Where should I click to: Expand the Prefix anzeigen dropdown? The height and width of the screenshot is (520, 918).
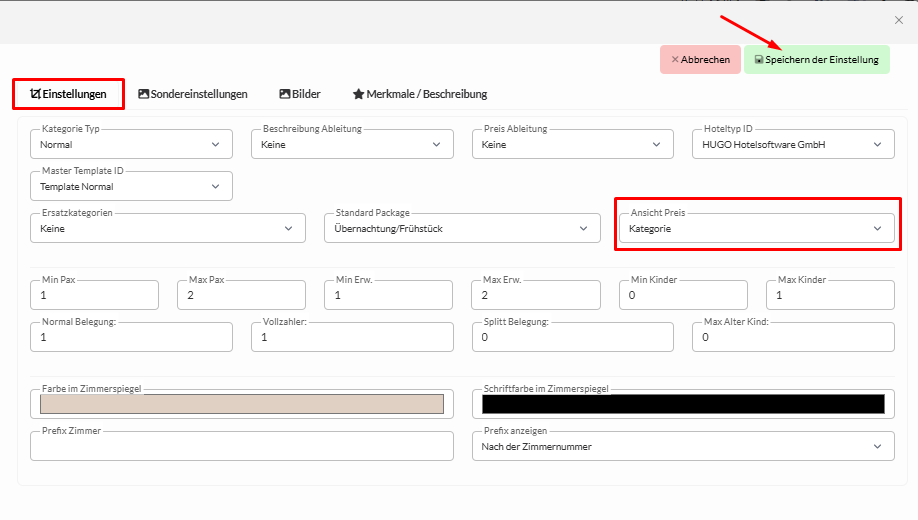[683, 446]
